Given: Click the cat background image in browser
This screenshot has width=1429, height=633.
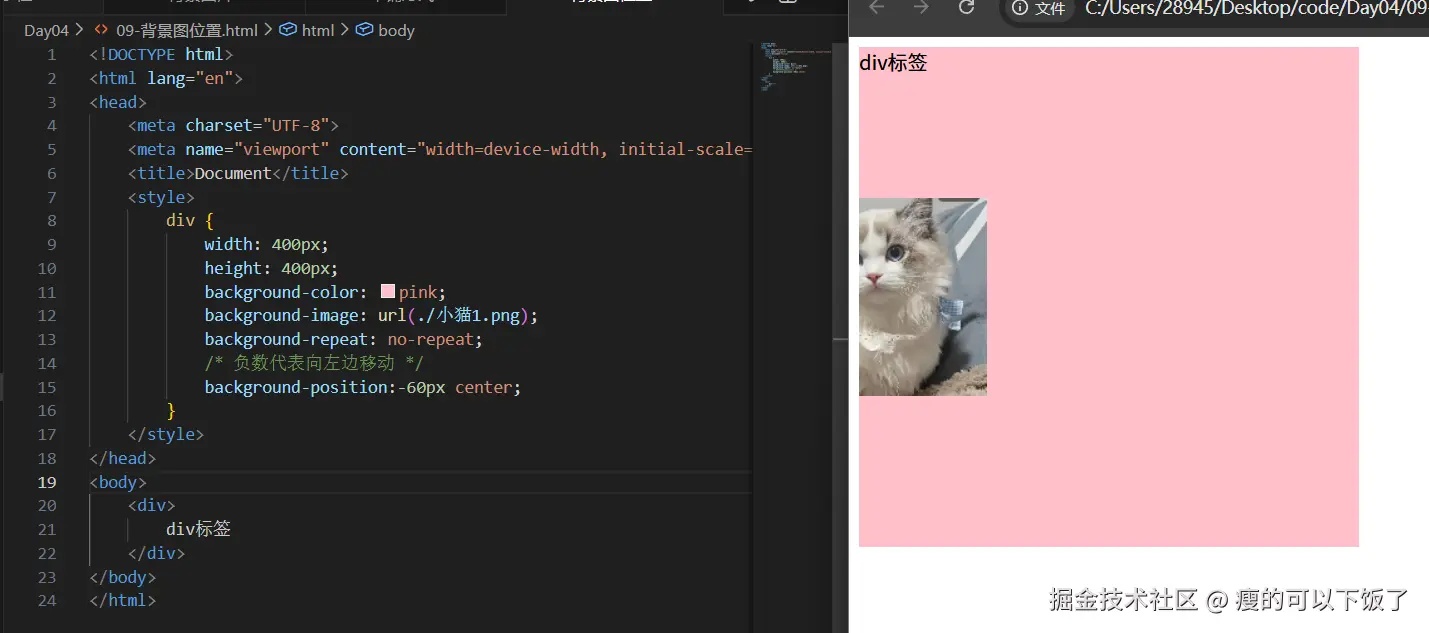Looking at the screenshot, I should (x=923, y=297).
